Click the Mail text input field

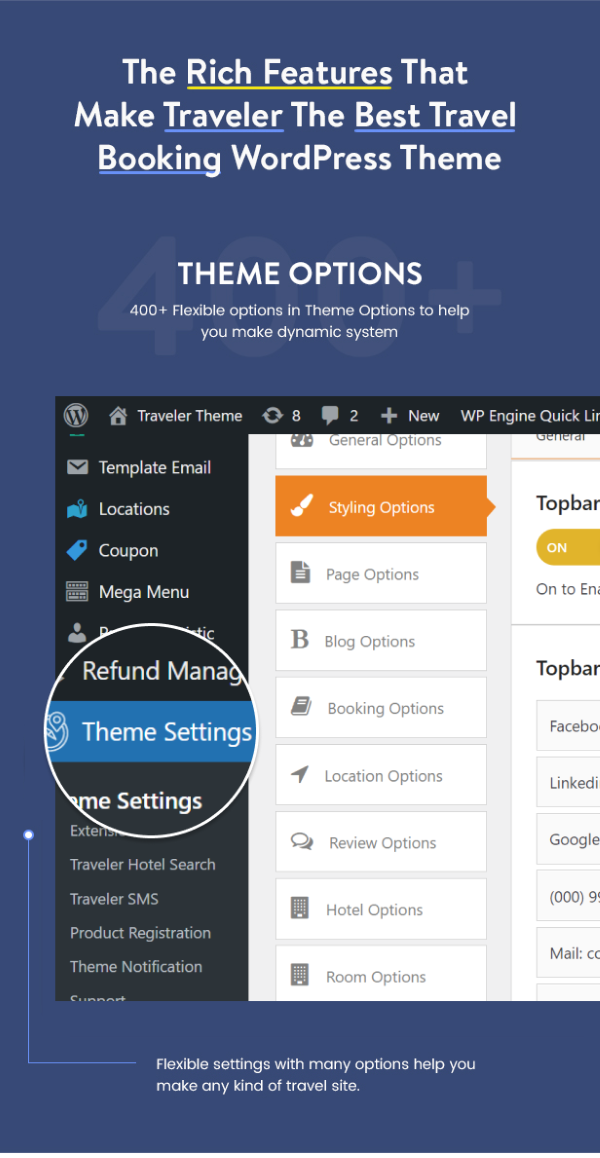click(x=570, y=954)
